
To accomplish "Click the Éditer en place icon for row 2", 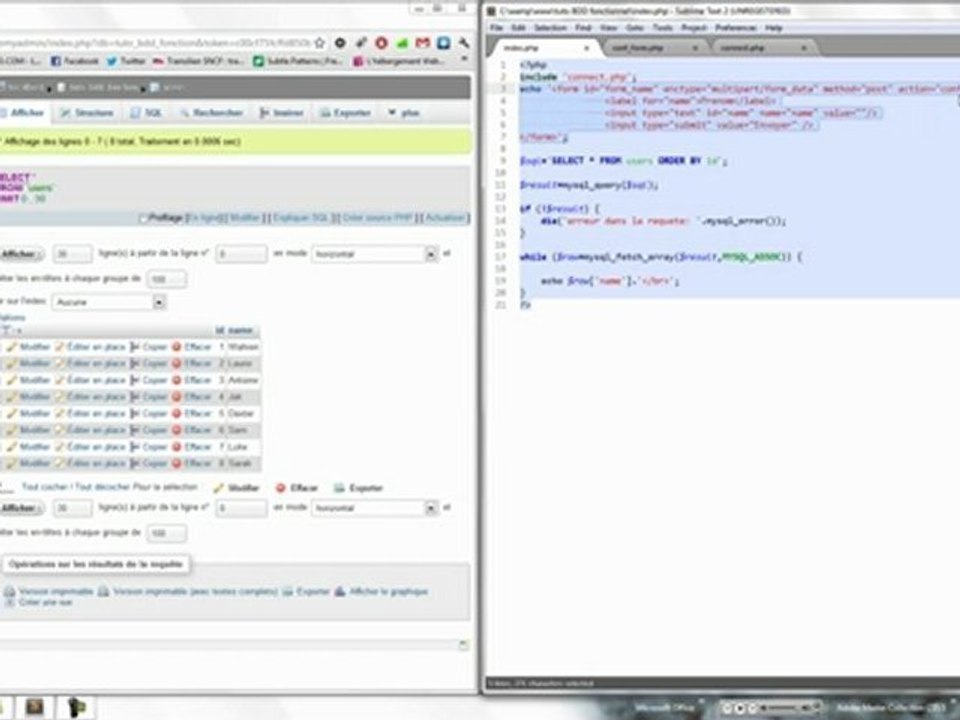I will [x=59, y=364].
